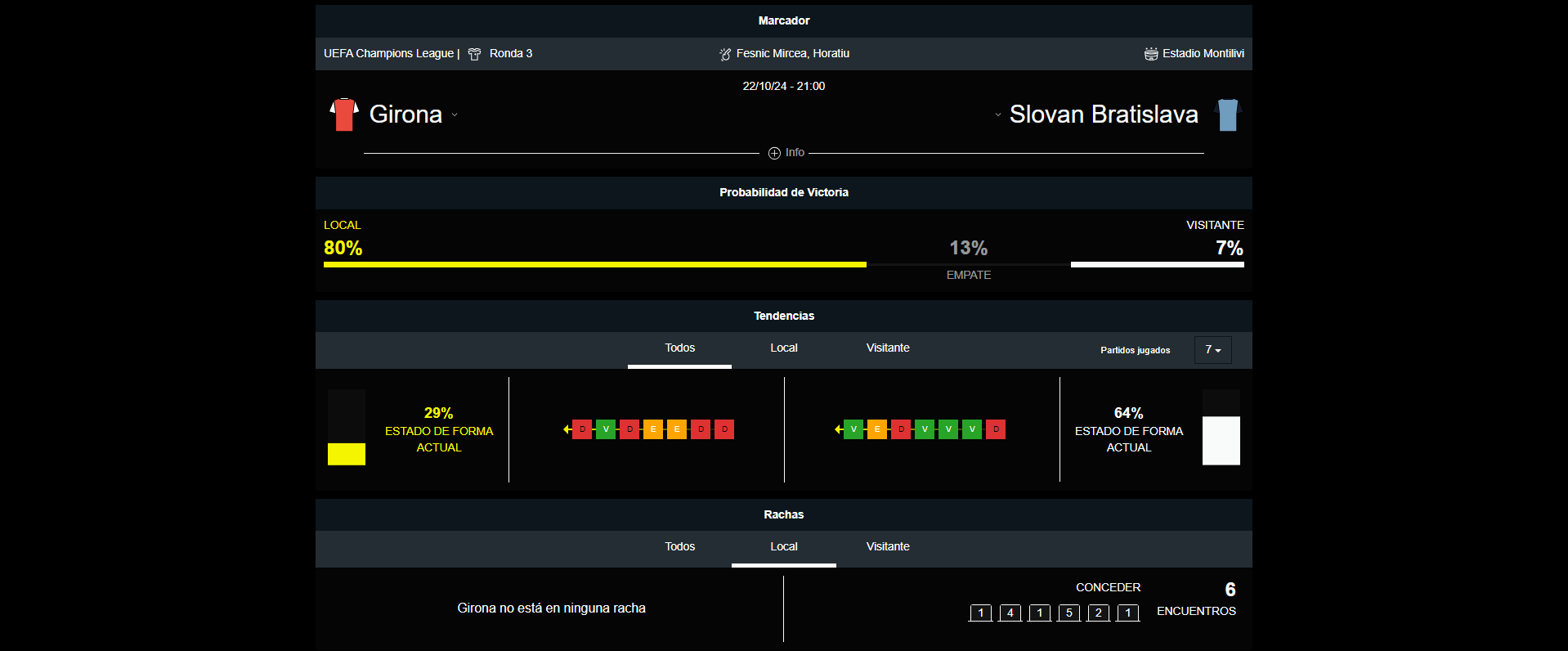
Task: Click the 6 ENCUENTROS count
Action: pos(1230,590)
